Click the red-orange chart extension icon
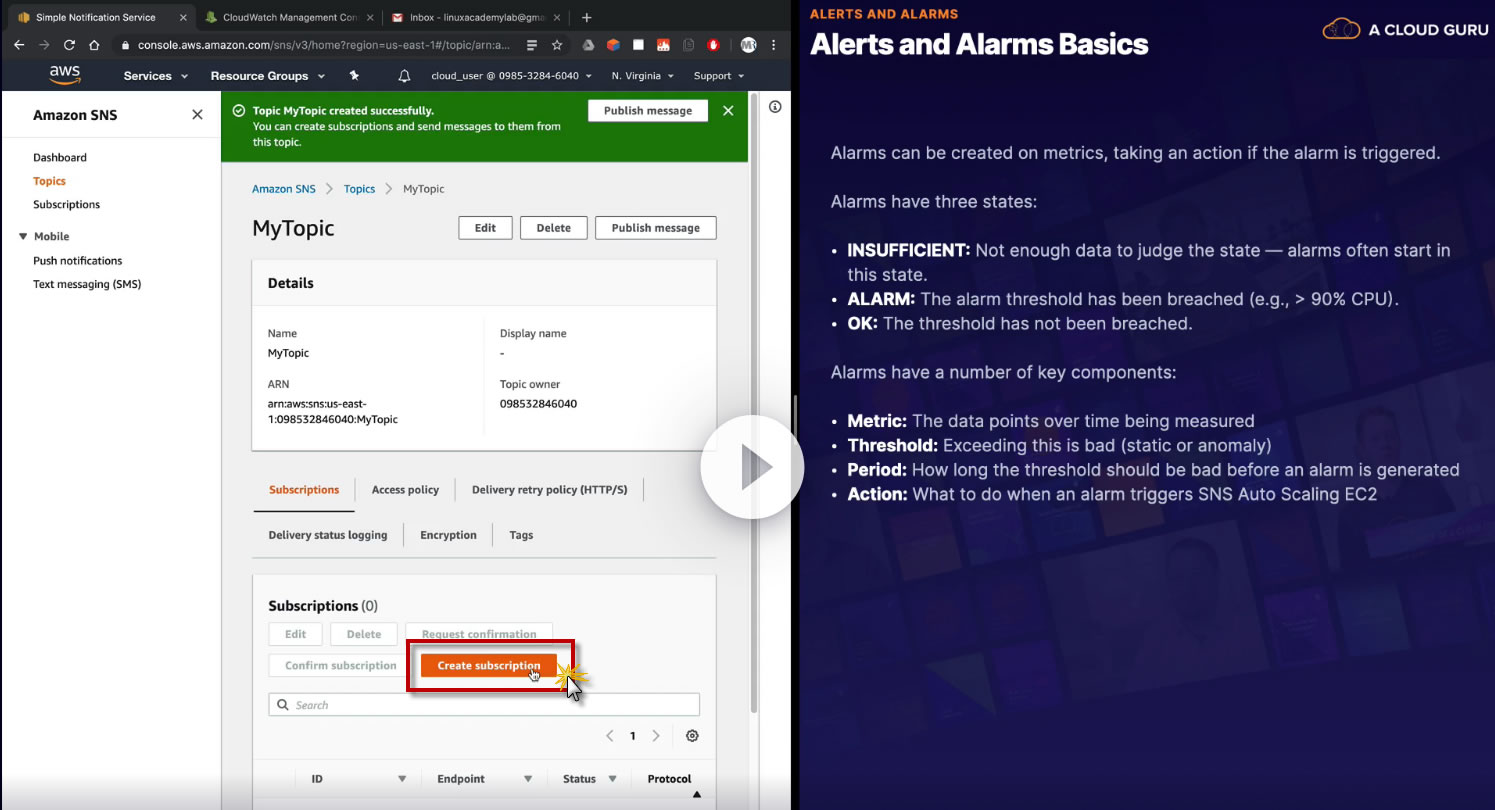 (x=663, y=45)
